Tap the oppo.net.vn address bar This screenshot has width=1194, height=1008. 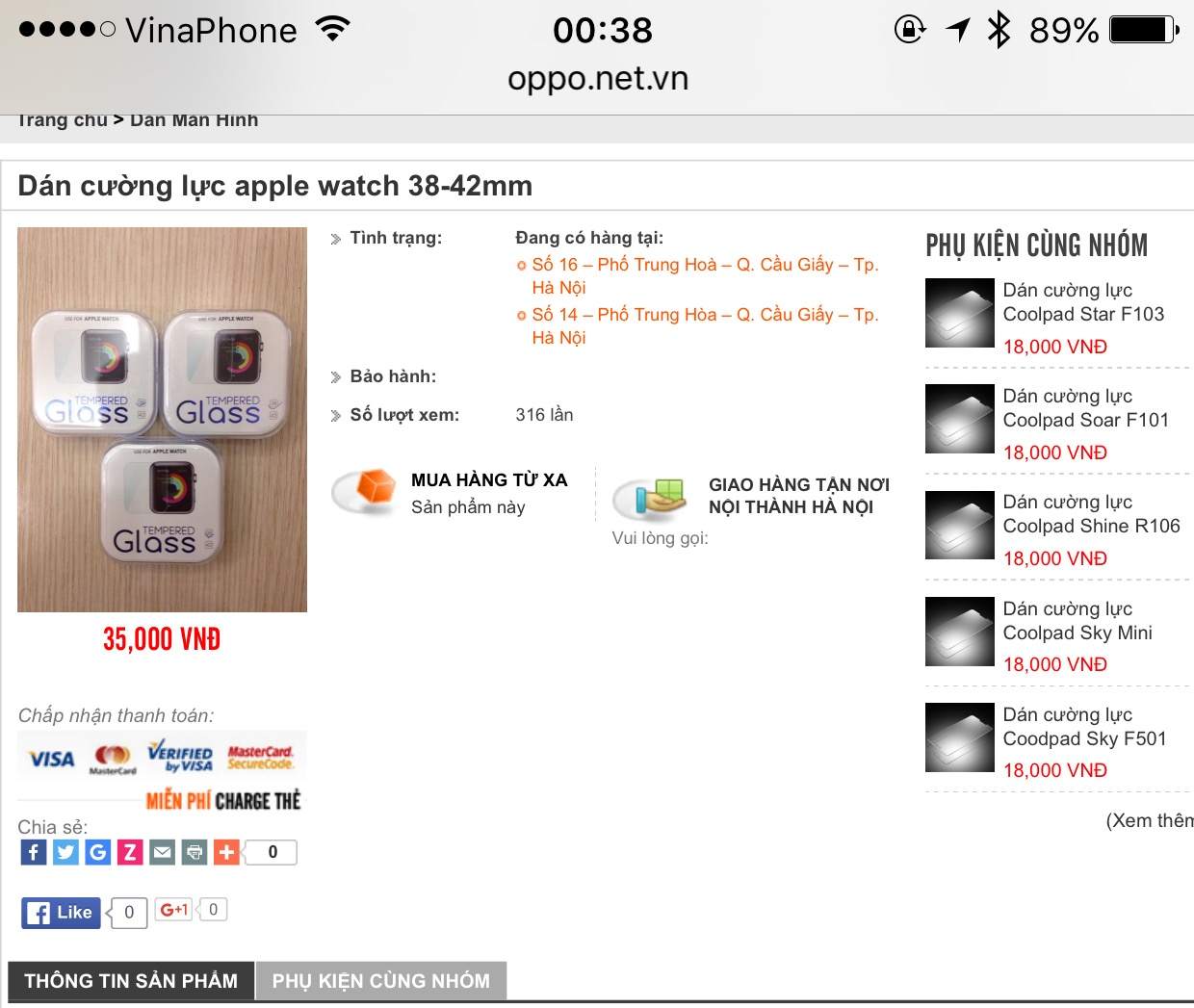pyautogui.click(x=598, y=78)
